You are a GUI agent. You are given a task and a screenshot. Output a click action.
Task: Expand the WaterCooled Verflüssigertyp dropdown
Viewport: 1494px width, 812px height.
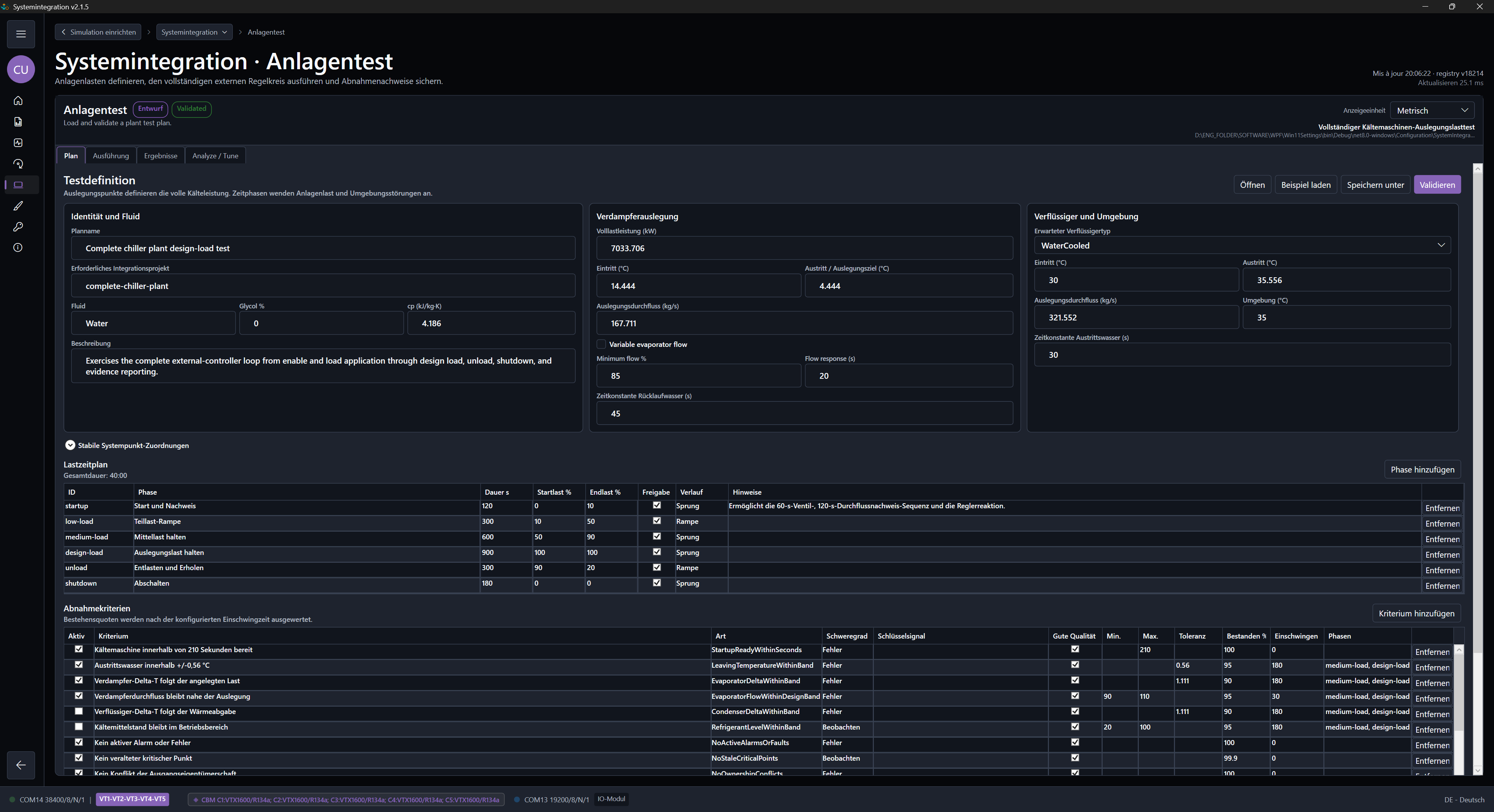[1242, 245]
